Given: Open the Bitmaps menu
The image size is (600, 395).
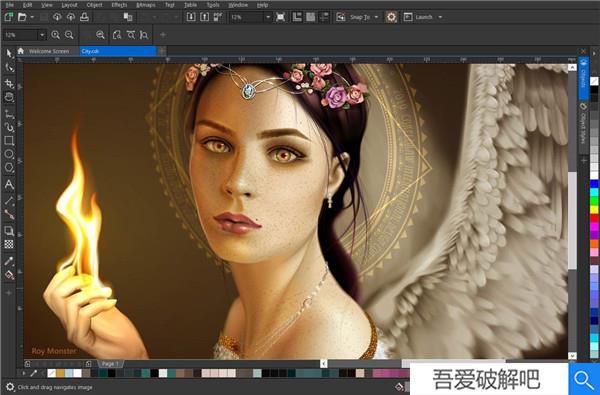Looking at the screenshot, I should (x=146, y=5).
